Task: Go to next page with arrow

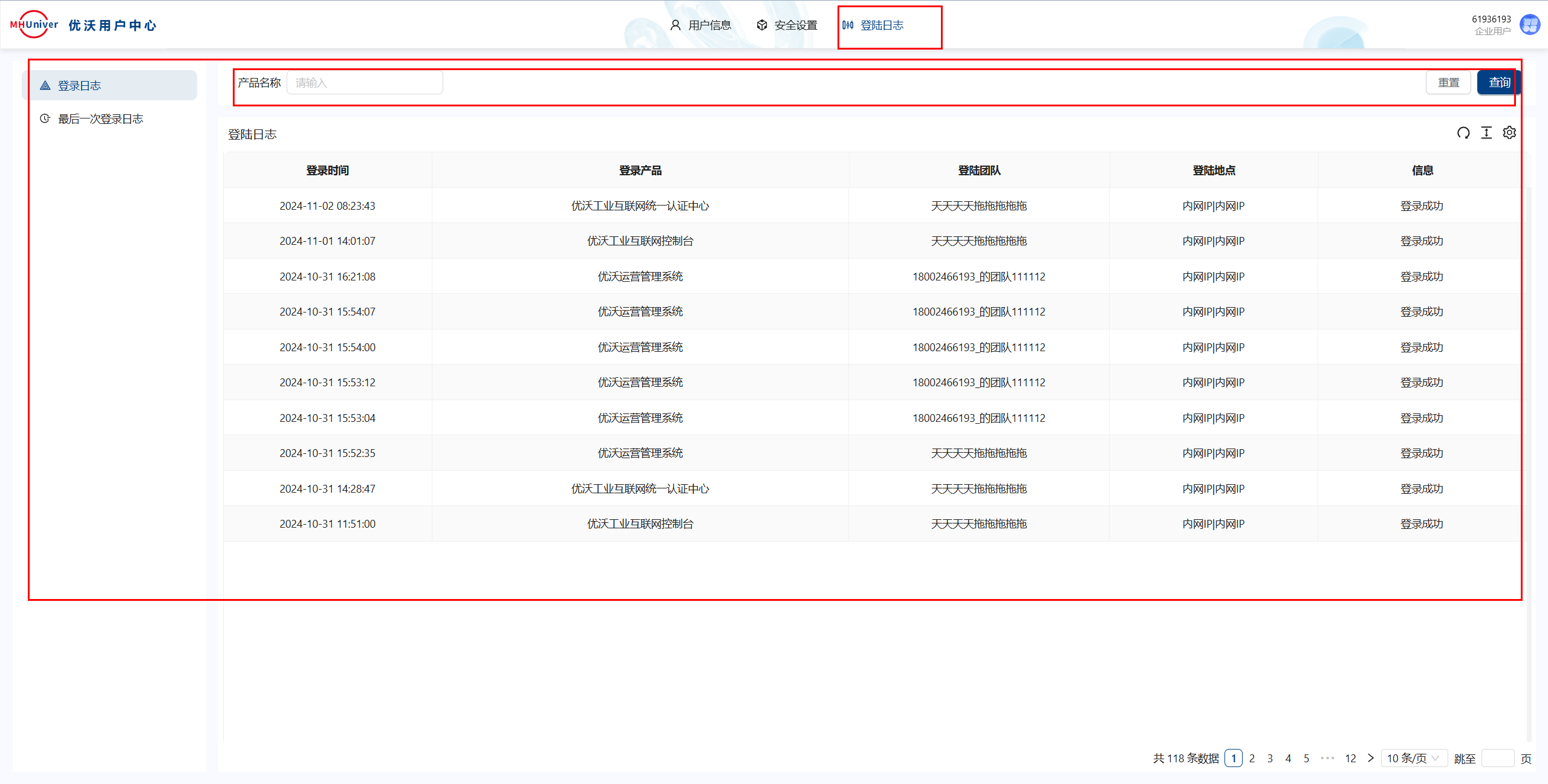Action: coord(1371,758)
